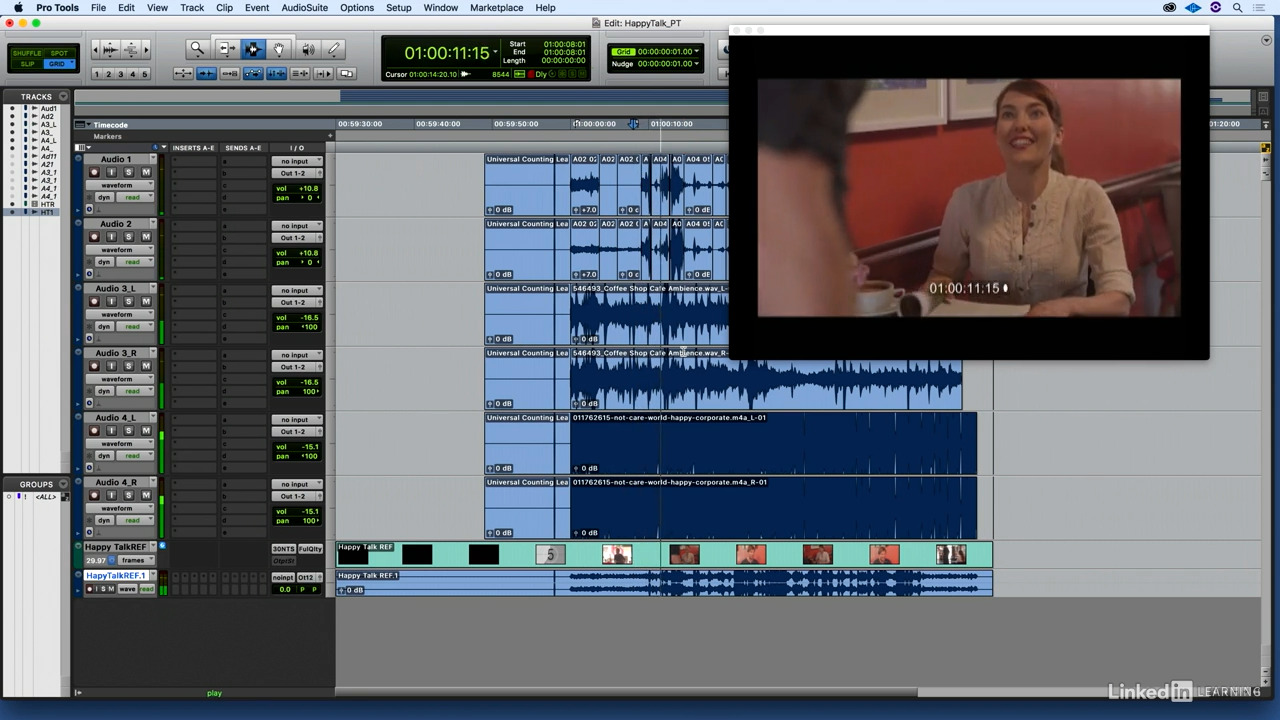The height and width of the screenshot is (720, 1280).
Task: Select the <ALL> group in Groups list
Action: tap(45, 497)
